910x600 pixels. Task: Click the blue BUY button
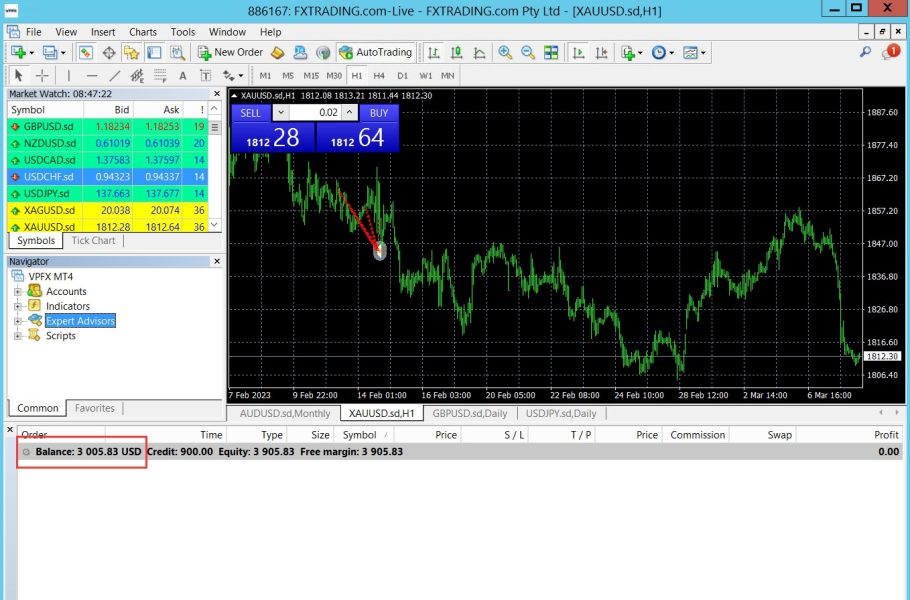point(378,113)
